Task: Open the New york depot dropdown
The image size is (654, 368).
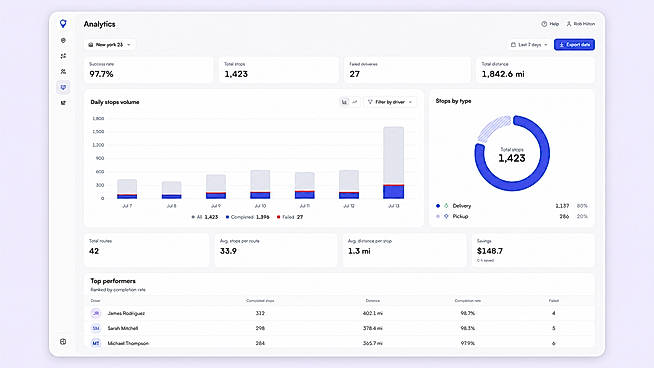Action: [109, 45]
